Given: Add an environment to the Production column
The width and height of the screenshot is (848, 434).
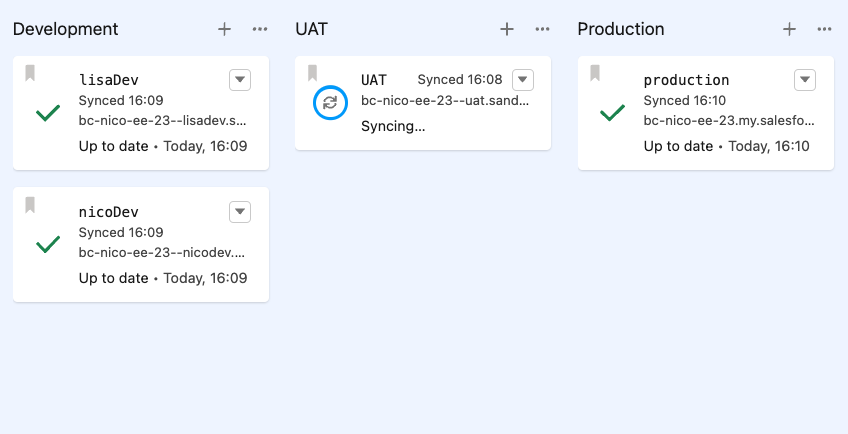Looking at the screenshot, I should click(790, 29).
